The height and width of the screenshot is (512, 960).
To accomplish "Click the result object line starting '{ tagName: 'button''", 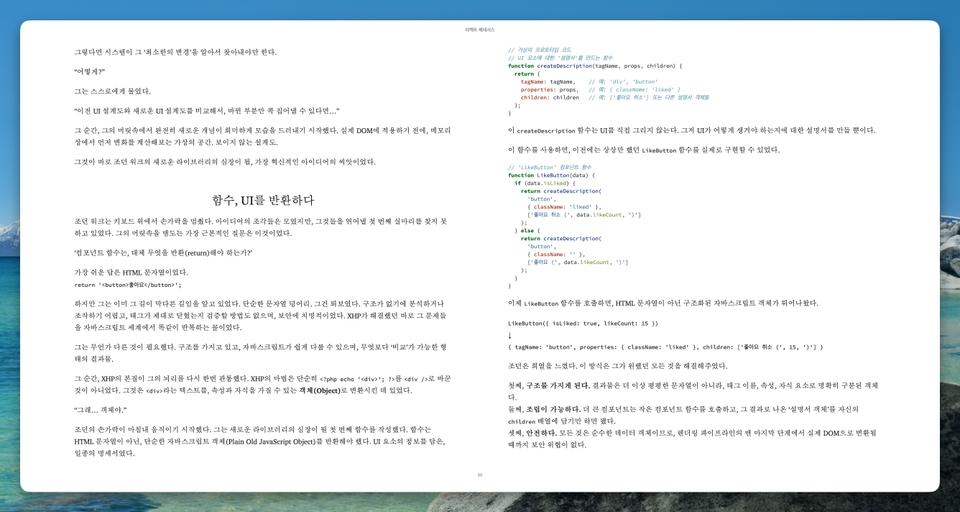I will coord(665,347).
